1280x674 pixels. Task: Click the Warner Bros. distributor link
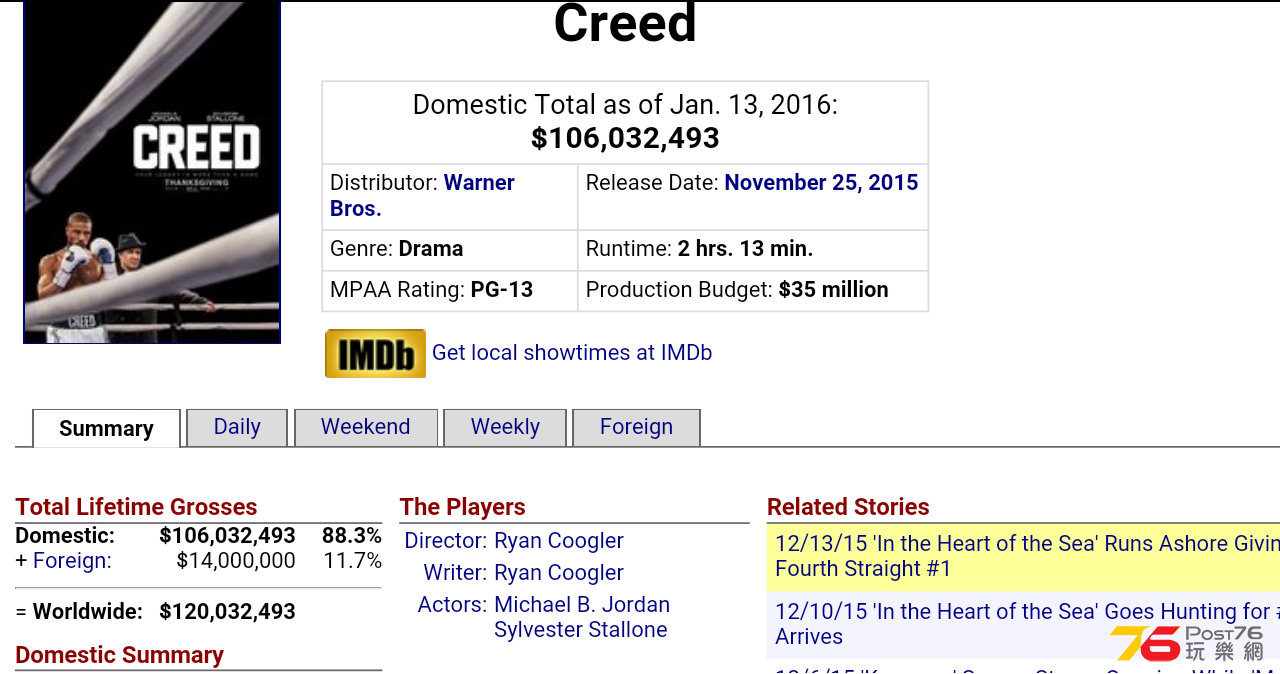(x=422, y=196)
